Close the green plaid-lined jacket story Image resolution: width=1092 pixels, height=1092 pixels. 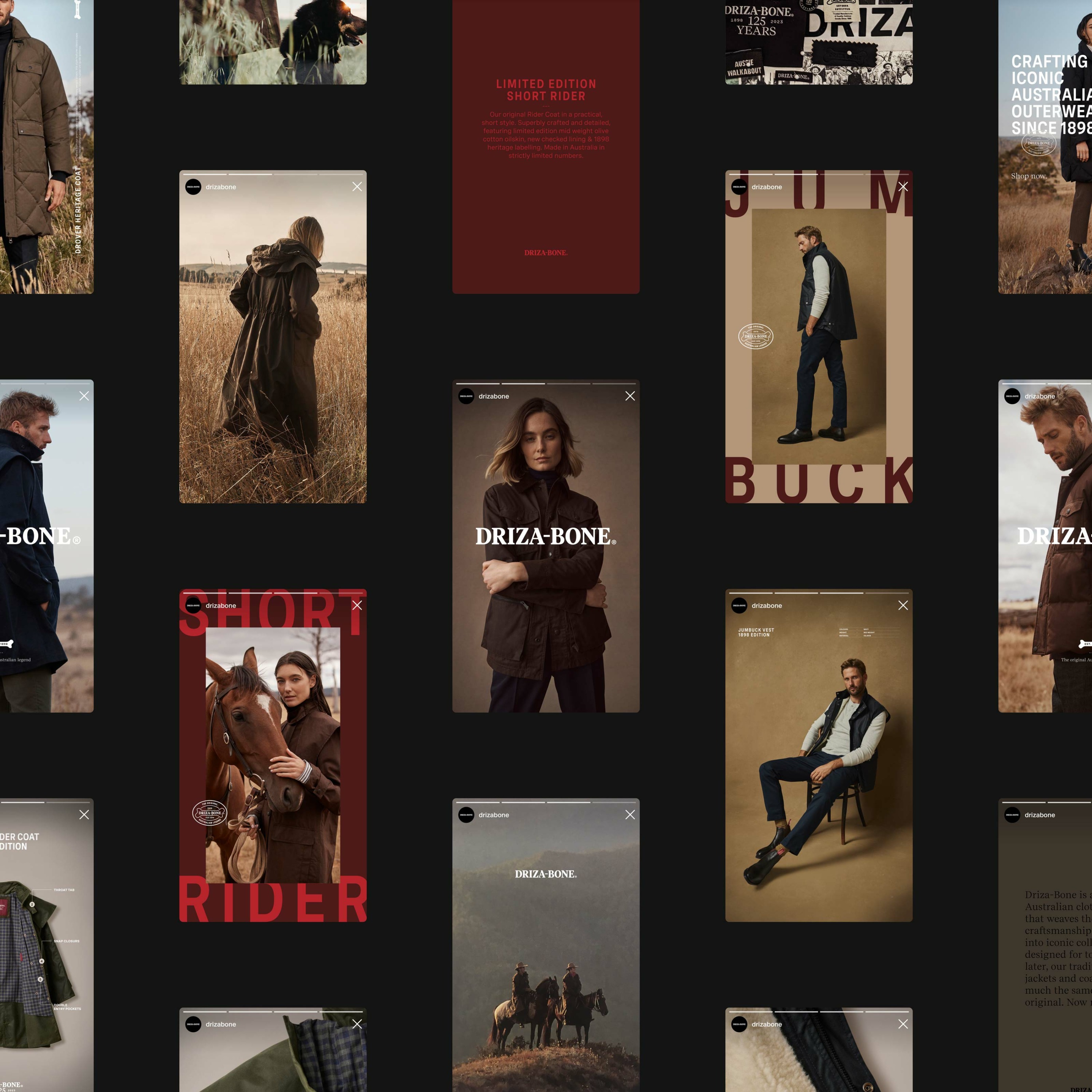357,1024
